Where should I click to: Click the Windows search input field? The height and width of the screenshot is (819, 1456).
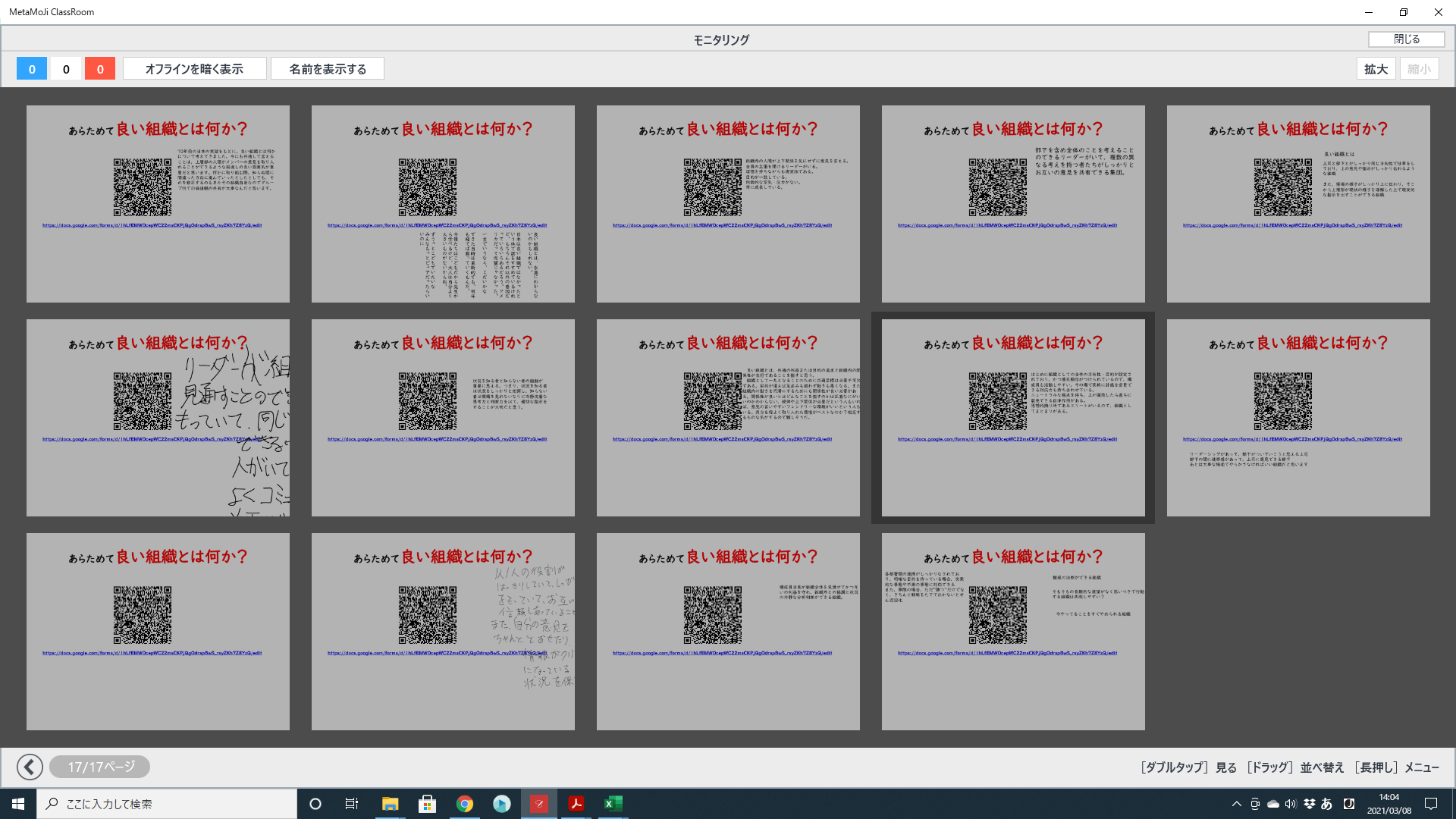[167, 804]
